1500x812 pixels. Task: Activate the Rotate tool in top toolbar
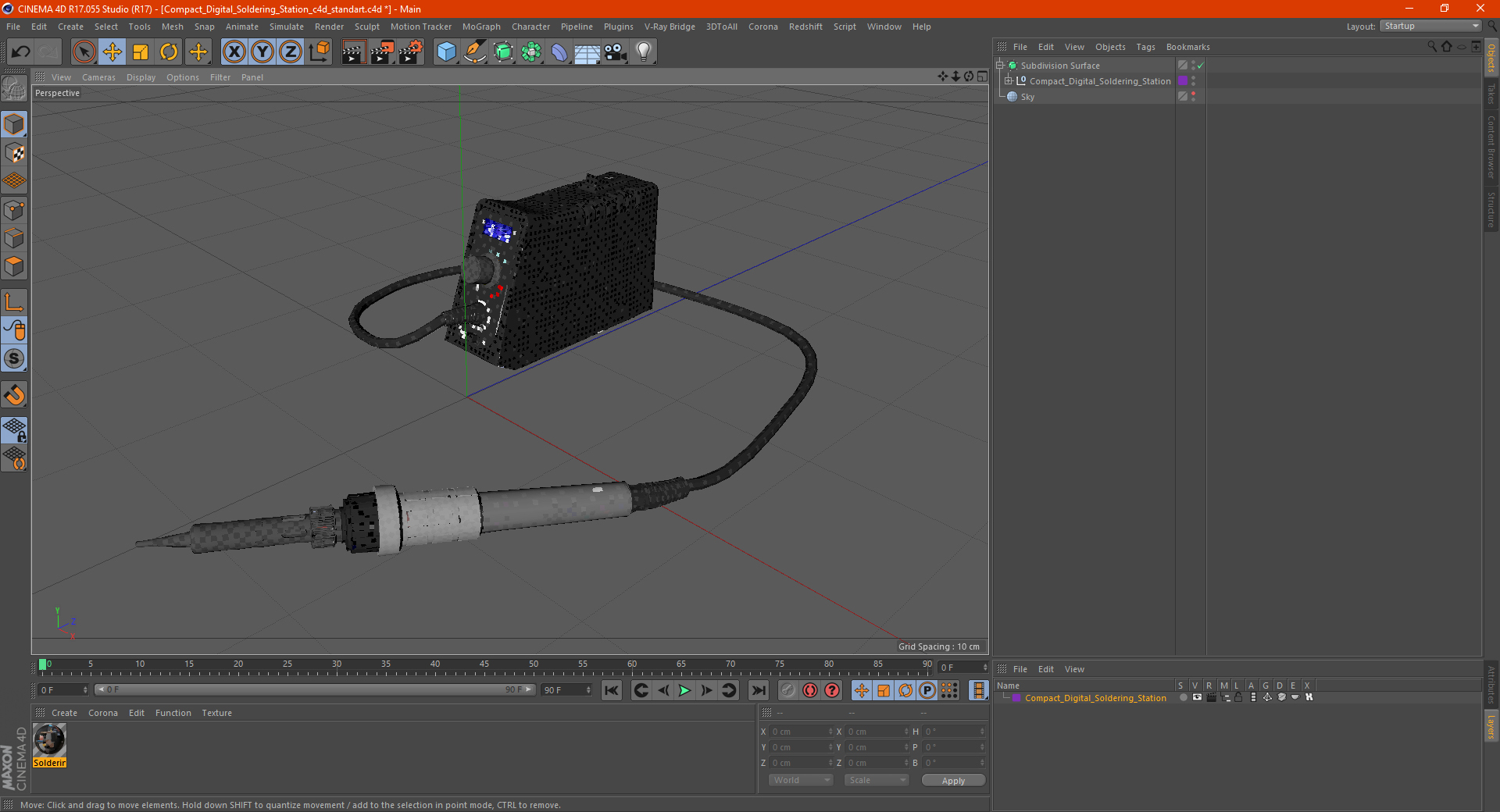pos(169,52)
